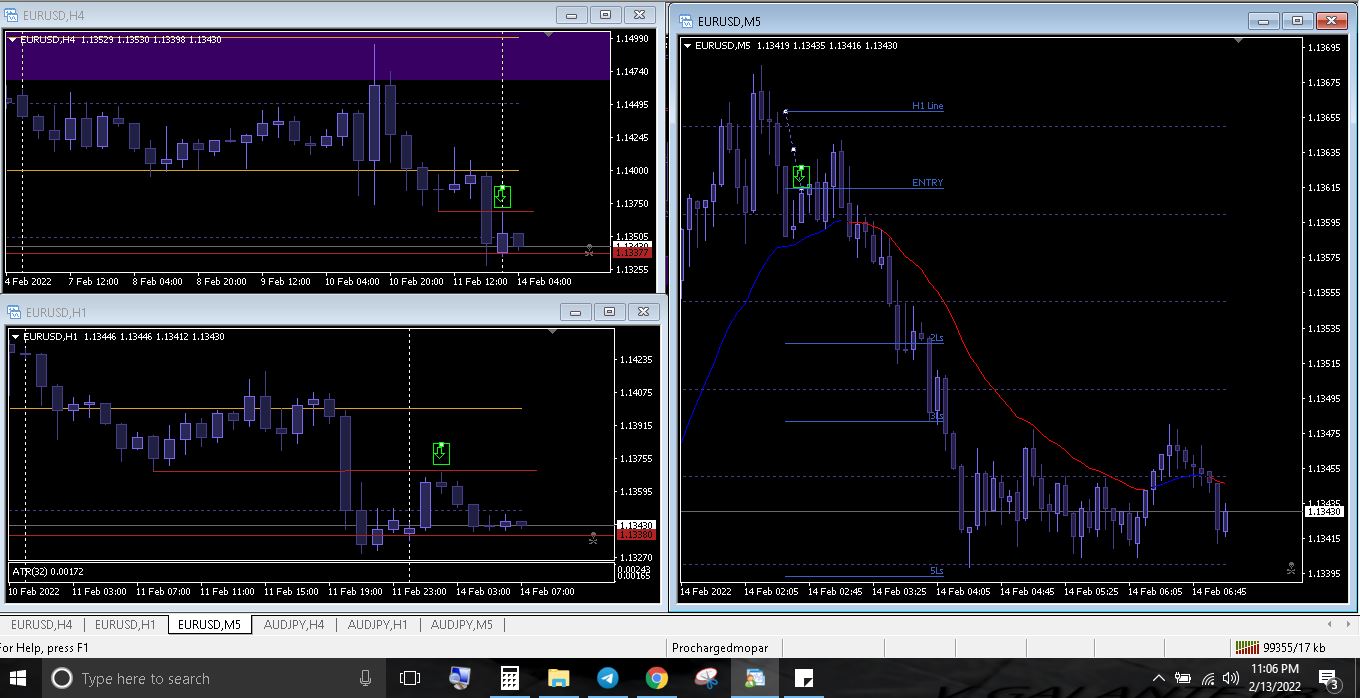This screenshot has width=1360, height=698.
Task: Select the sell arrow in EURUSD,H1 chart
Action: click(441, 454)
